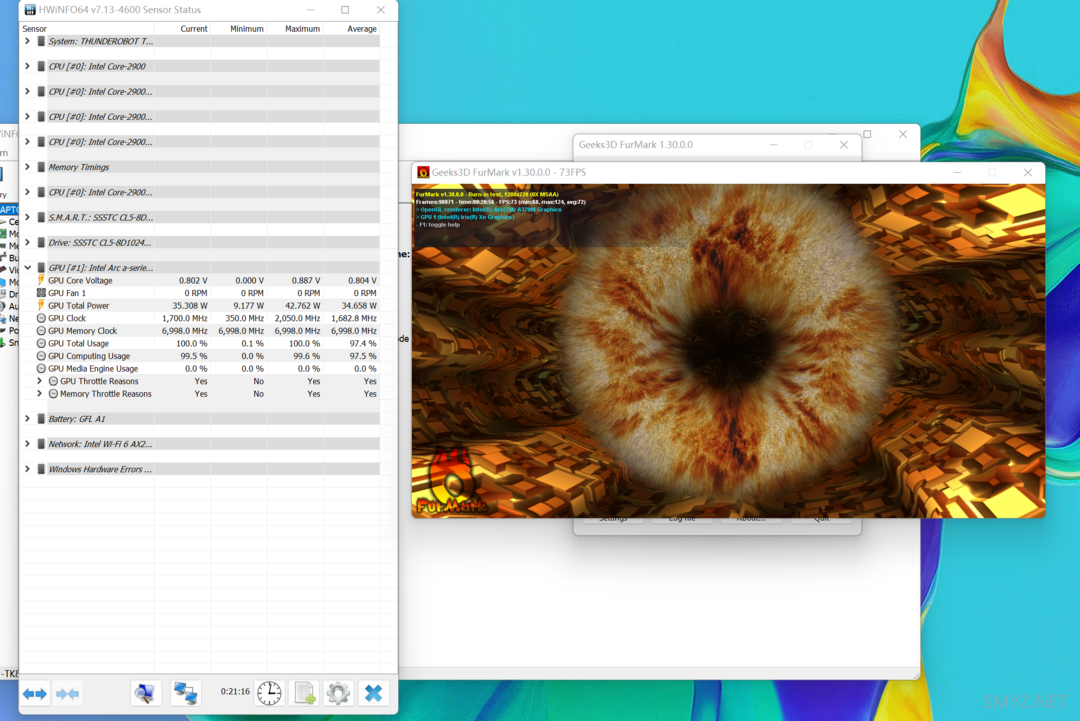The height and width of the screenshot is (721, 1080).
Task: Click the shrink-layout inward arrows icon
Action: click(67, 693)
